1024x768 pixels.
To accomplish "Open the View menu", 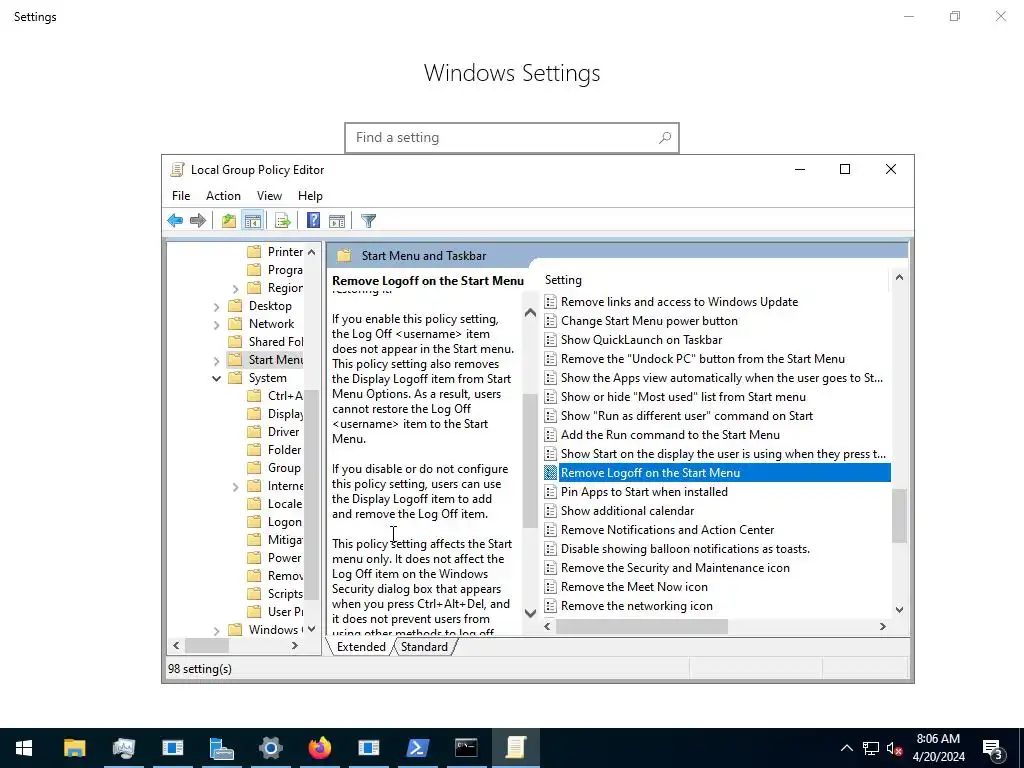I will (269, 196).
